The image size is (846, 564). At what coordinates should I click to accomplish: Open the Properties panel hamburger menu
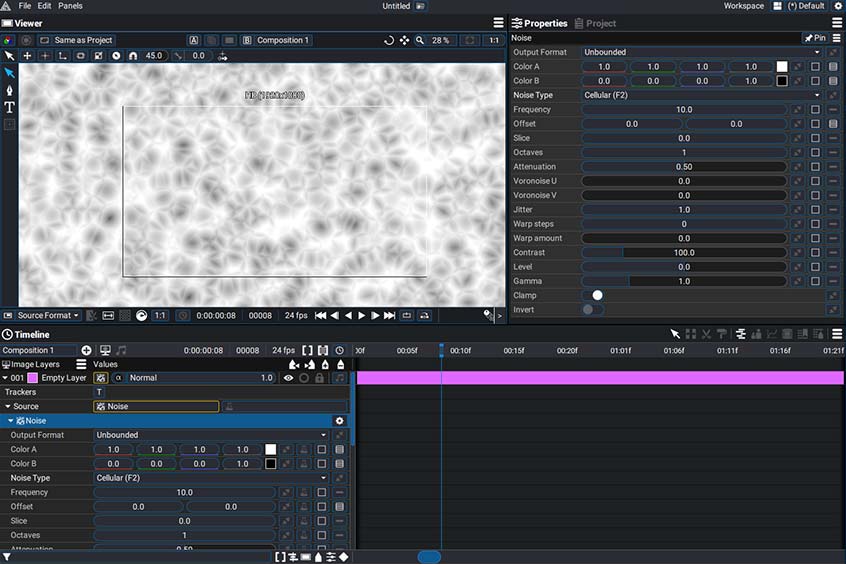(x=837, y=23)
